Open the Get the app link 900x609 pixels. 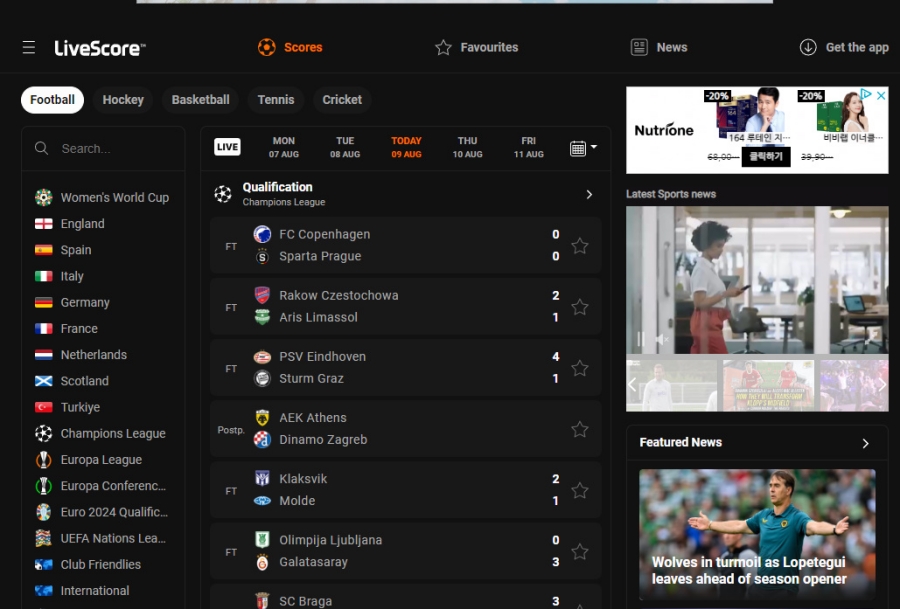pyautogui.click(x=844, y=47)
